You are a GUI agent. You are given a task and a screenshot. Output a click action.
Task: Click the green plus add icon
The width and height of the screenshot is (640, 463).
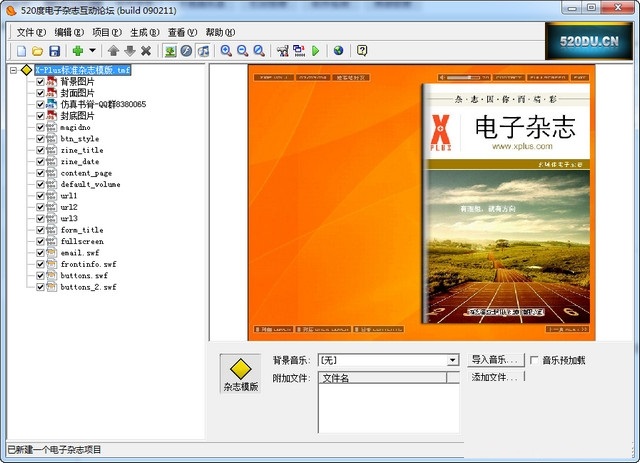pos(77,50)
